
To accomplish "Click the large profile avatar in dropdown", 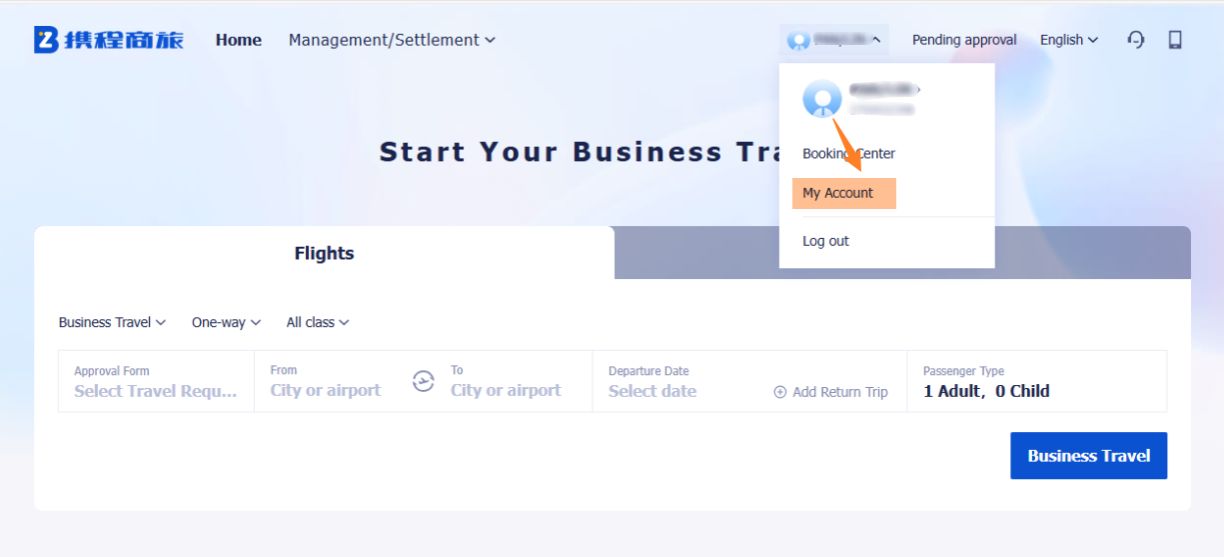I will 822,98.
